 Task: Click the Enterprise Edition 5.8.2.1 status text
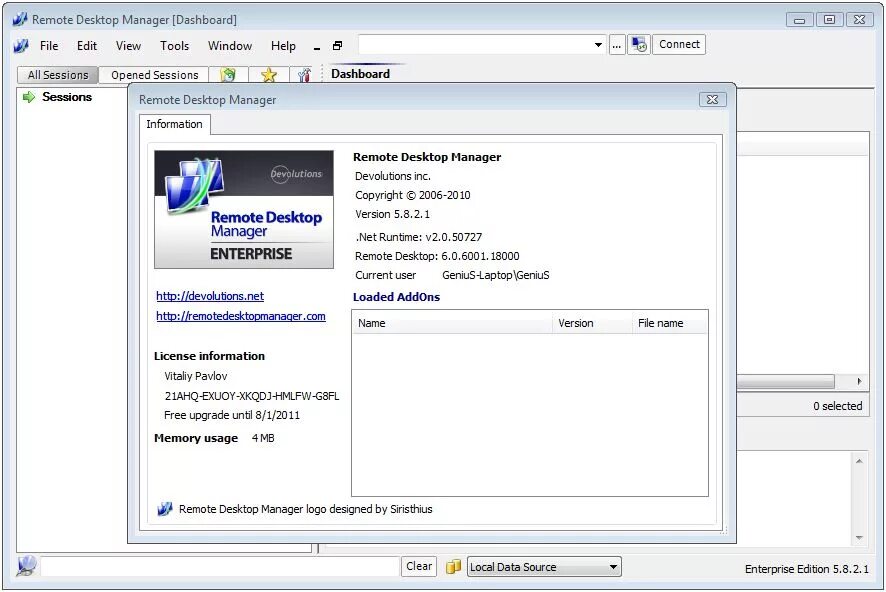coord(806,569)
